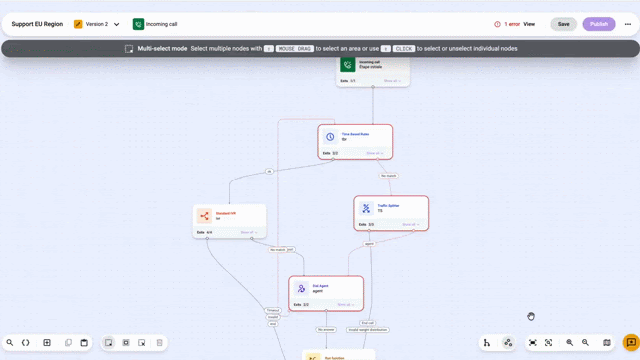The image size is (640, 360).
Task: Click the focus on selection icon
Action: pos(549,342)
